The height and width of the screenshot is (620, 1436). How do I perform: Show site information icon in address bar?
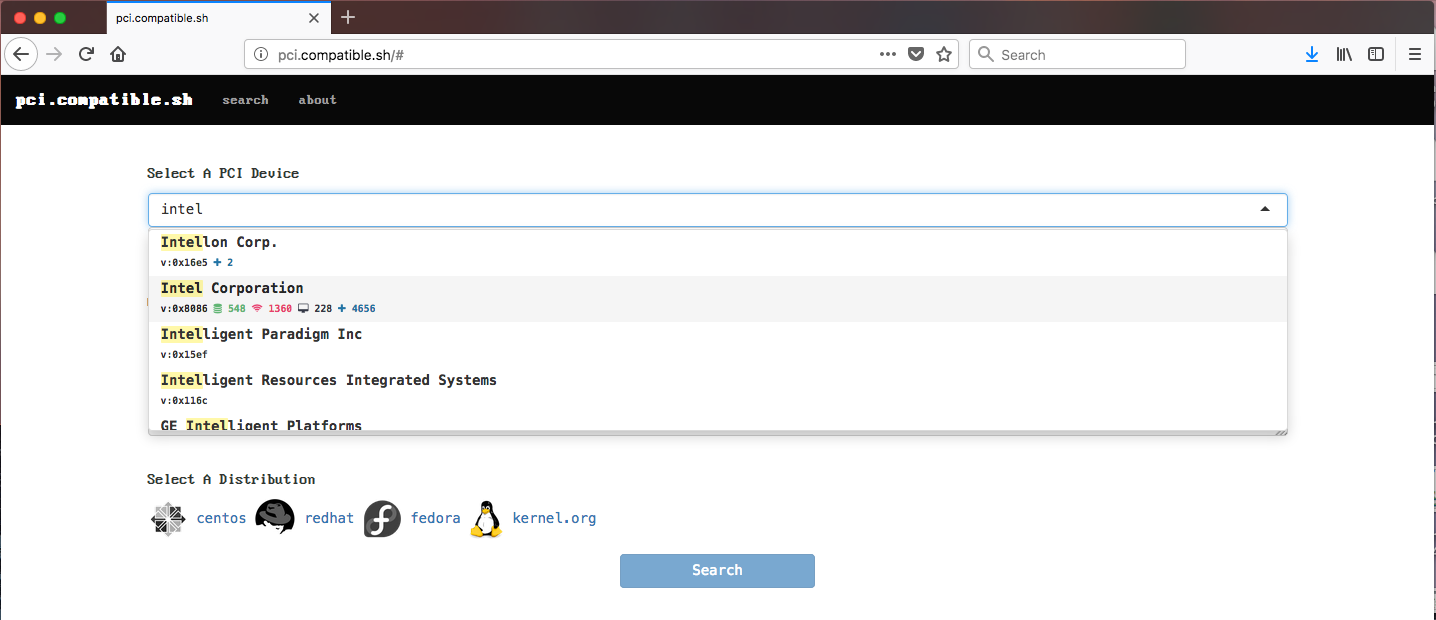261,55
